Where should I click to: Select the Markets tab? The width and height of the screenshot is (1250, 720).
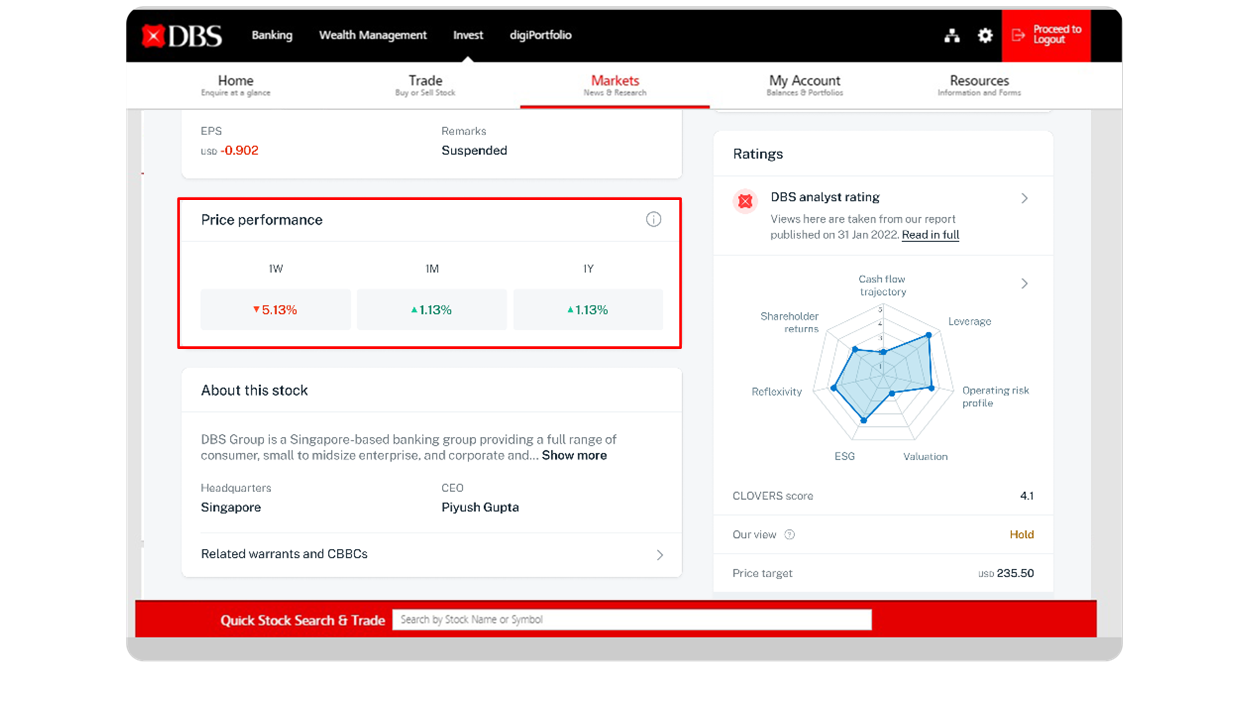pos(615,85)
